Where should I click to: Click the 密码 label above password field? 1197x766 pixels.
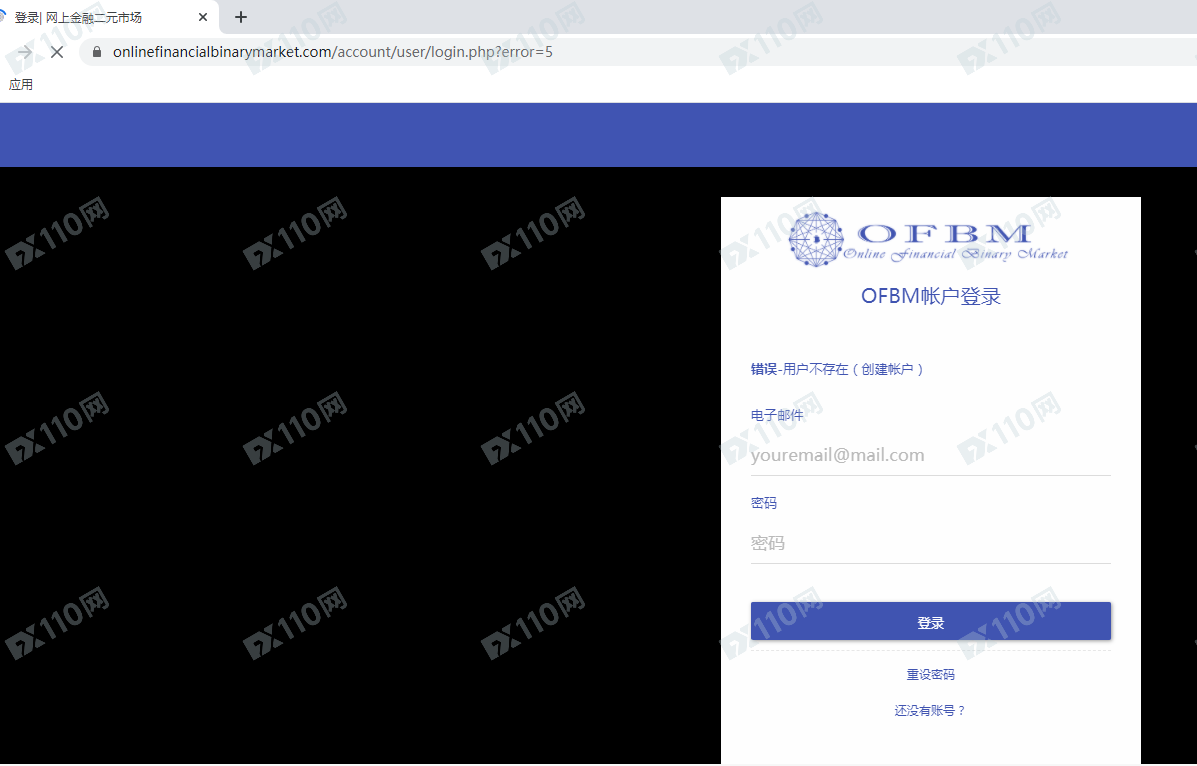[763, 503]
